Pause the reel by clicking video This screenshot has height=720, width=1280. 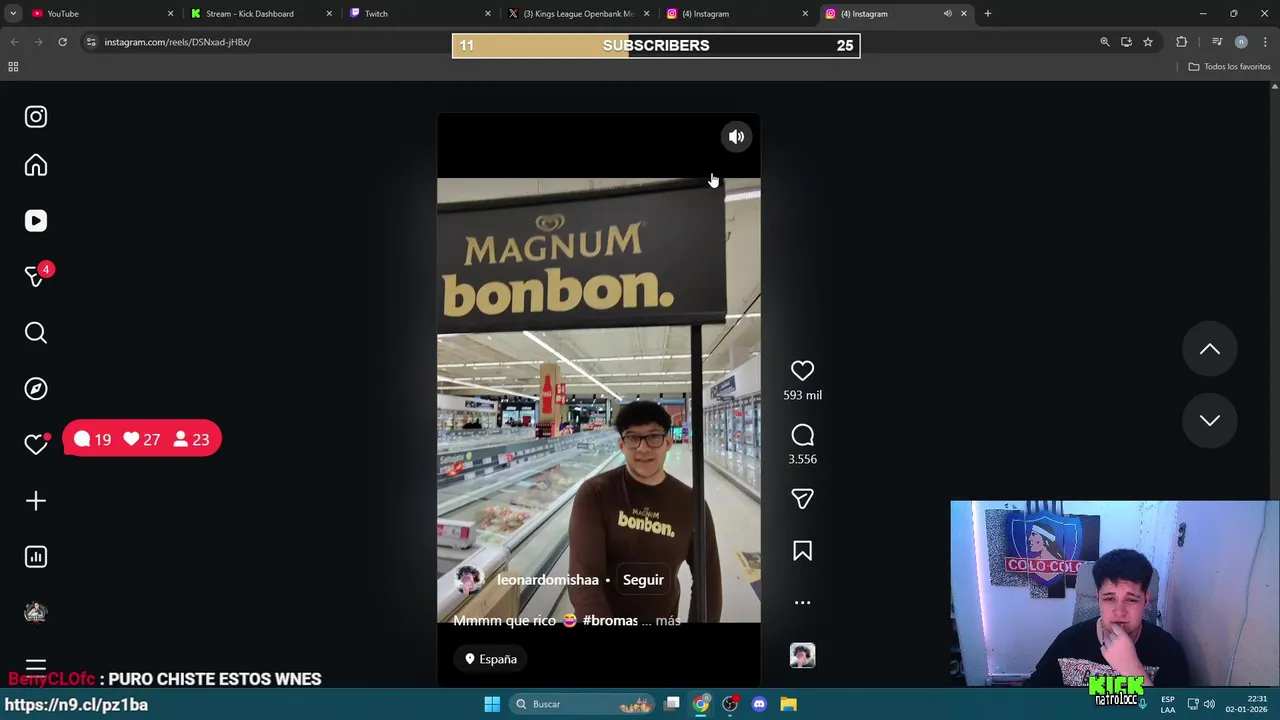[x=598, y=400]
